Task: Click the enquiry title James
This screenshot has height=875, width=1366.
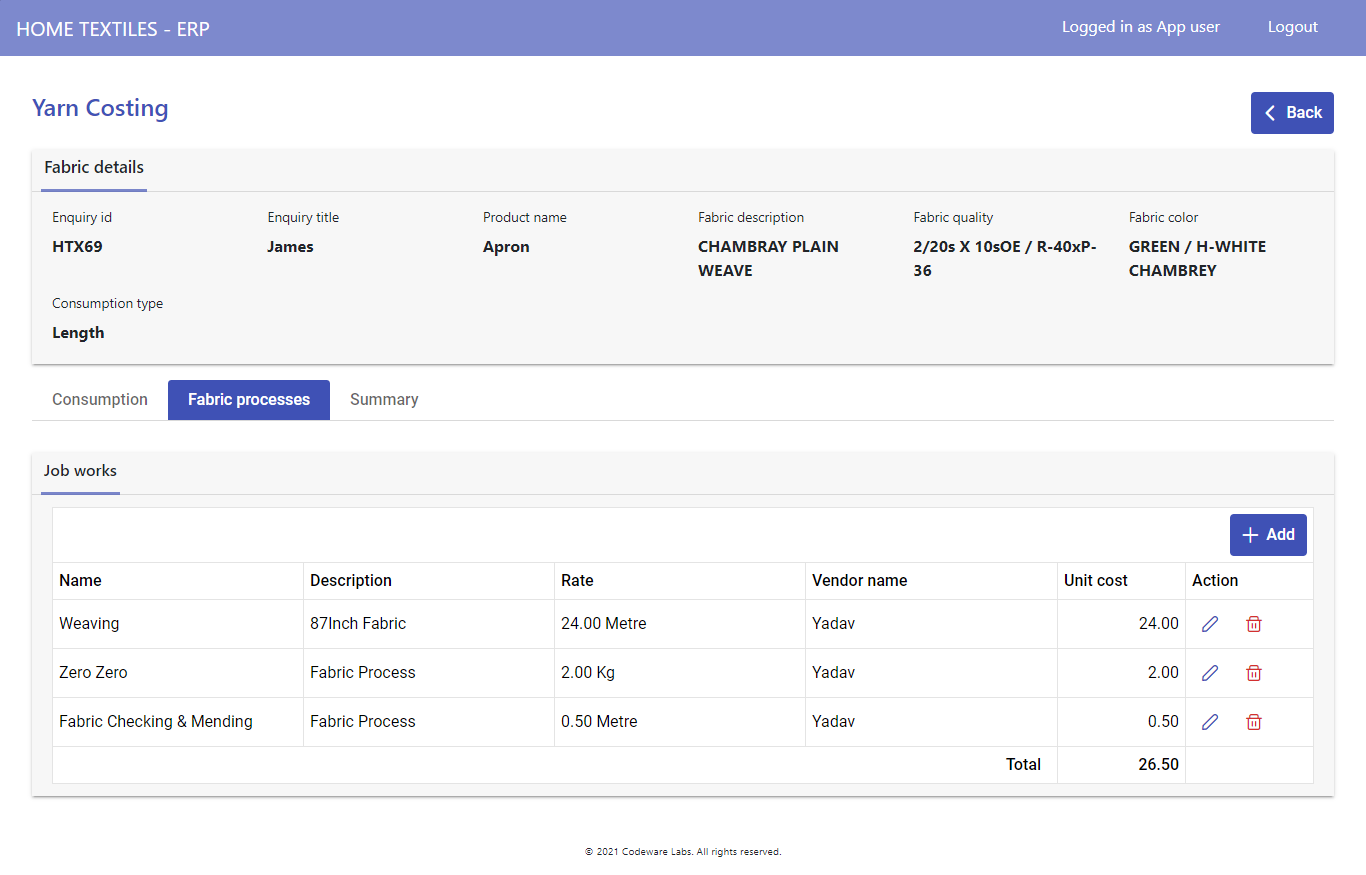Action: point(290,247)
